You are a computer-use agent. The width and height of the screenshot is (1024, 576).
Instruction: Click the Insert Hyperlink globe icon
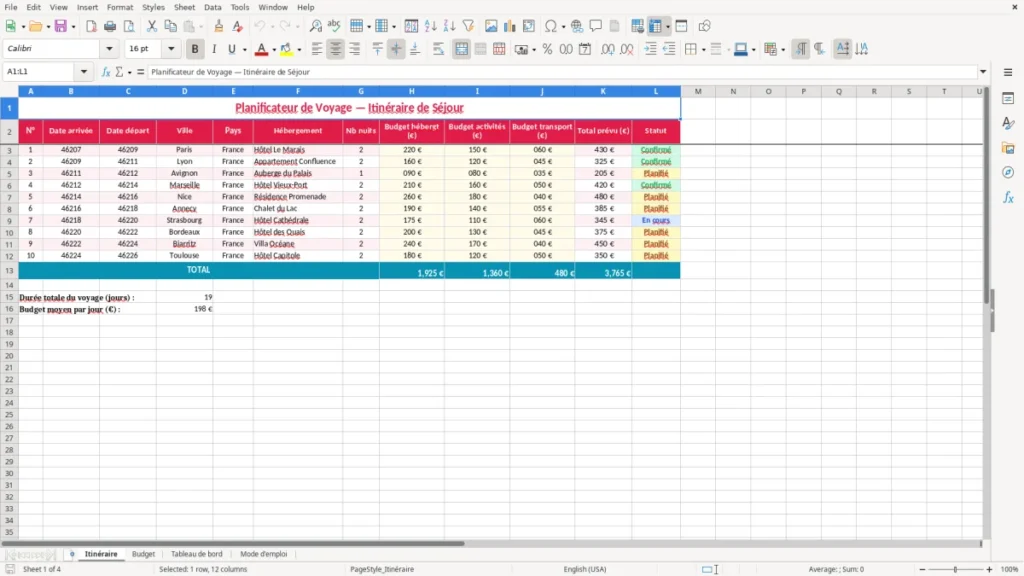(x=577, y=26)
